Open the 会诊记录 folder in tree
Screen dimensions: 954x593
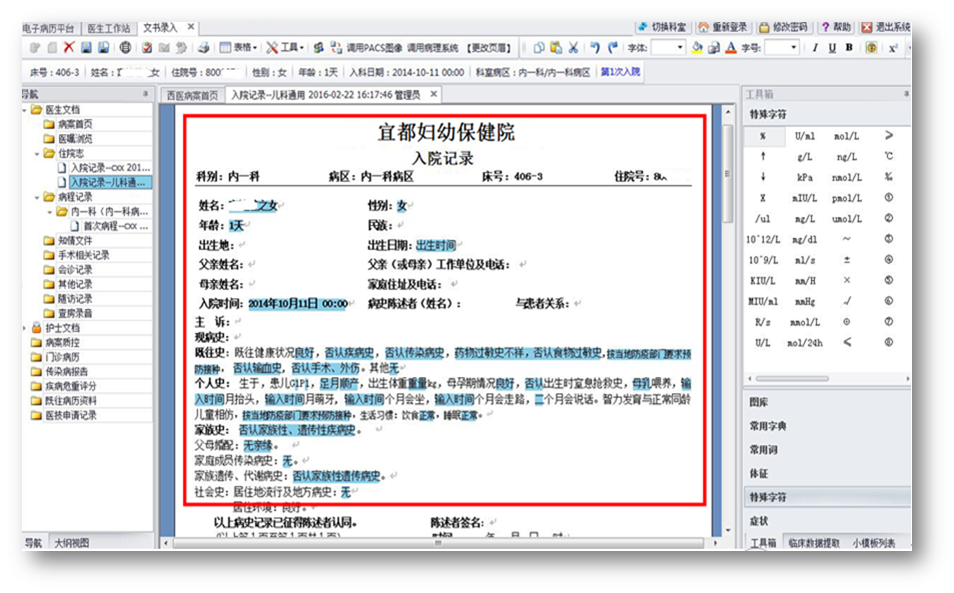[x=74, y=270]
